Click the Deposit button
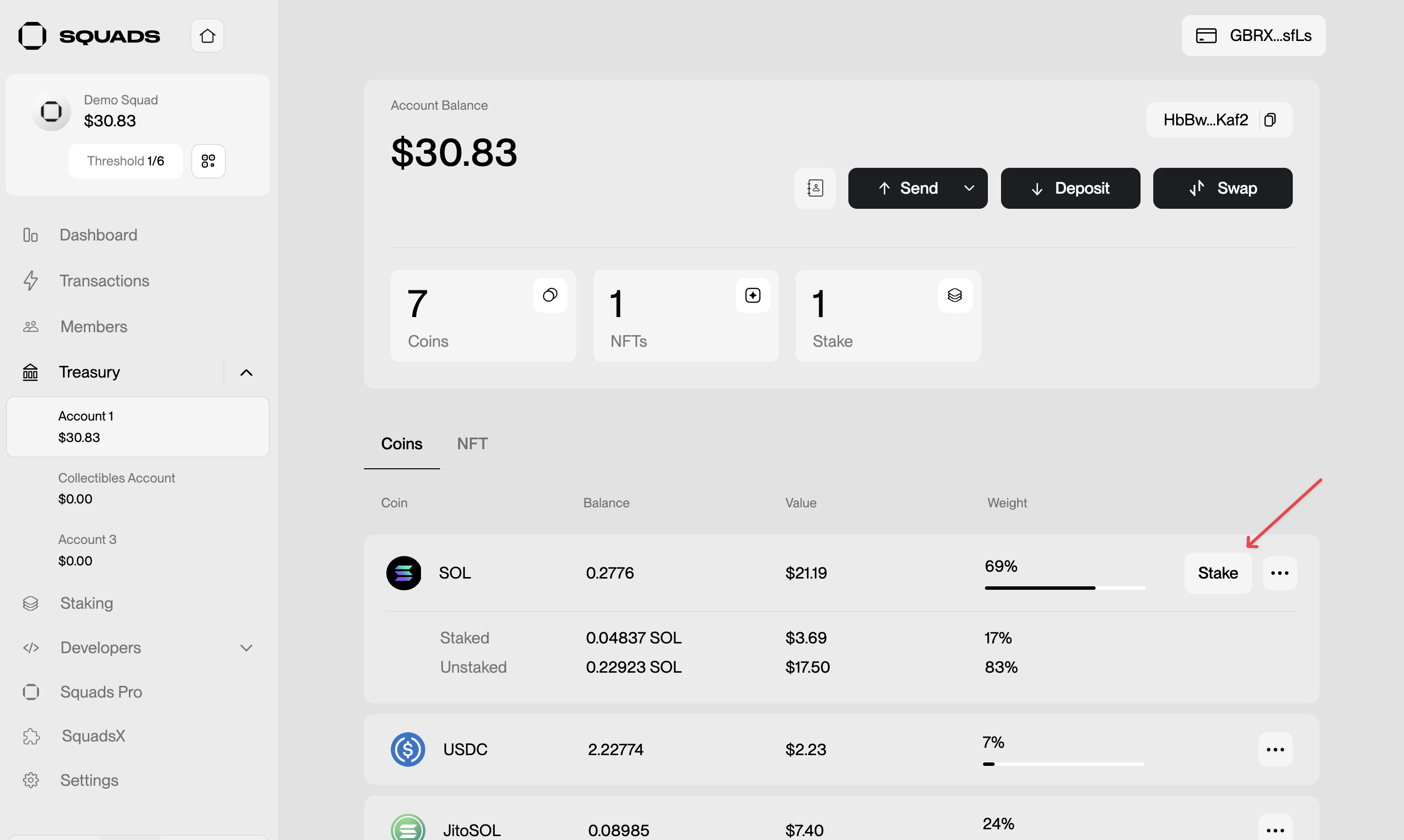 point(1070,188)
